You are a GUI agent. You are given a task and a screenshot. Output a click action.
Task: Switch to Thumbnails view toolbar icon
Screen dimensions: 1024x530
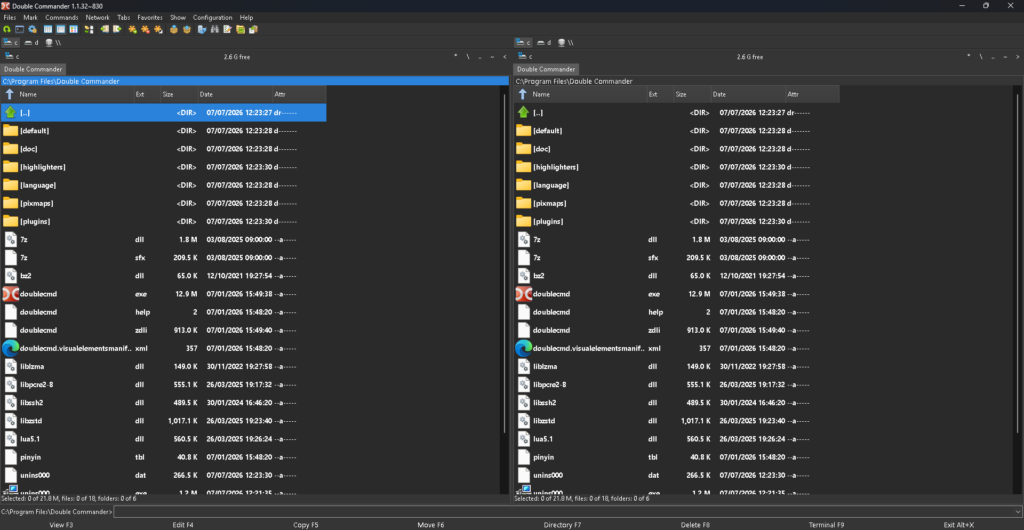tap(73, 29)
